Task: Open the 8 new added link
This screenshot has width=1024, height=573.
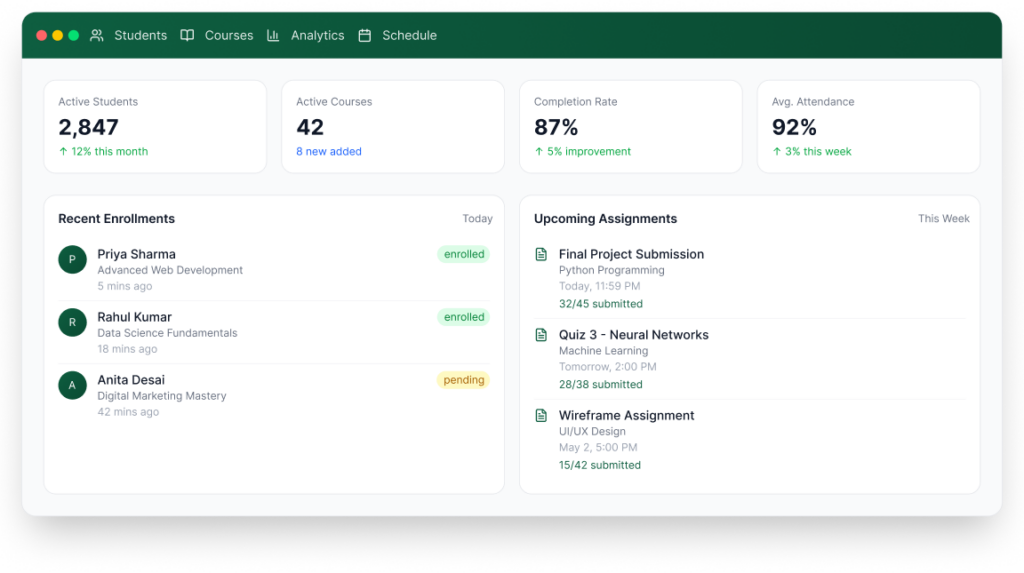Action: point(329,152)
